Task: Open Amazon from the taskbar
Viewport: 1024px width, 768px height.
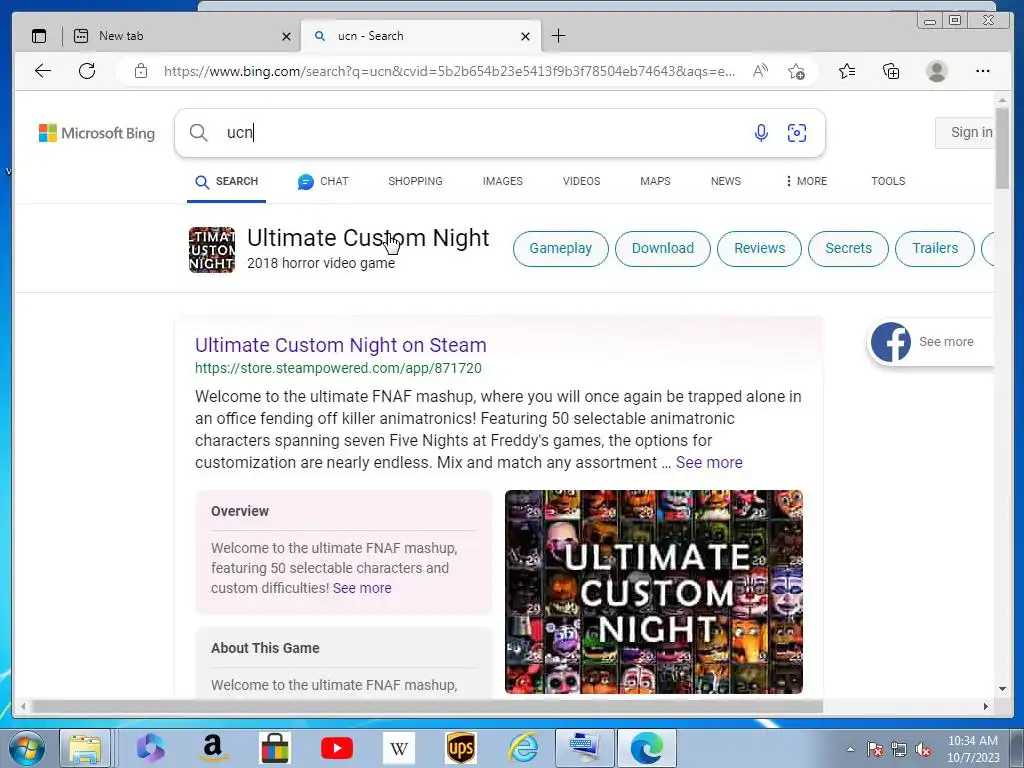Action: coord(212,748)
